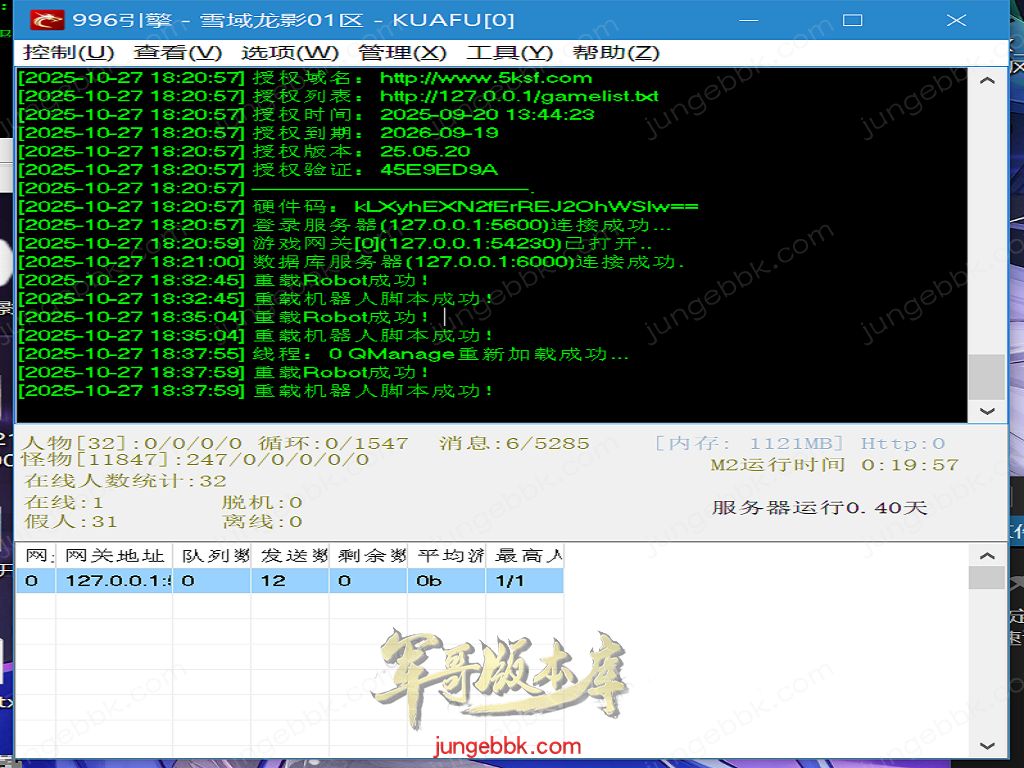Viewport: 1024px width, 768px height.
Task: Open the 工具(Y) menu
Action: pyautogui.click(x=509, y=53)
